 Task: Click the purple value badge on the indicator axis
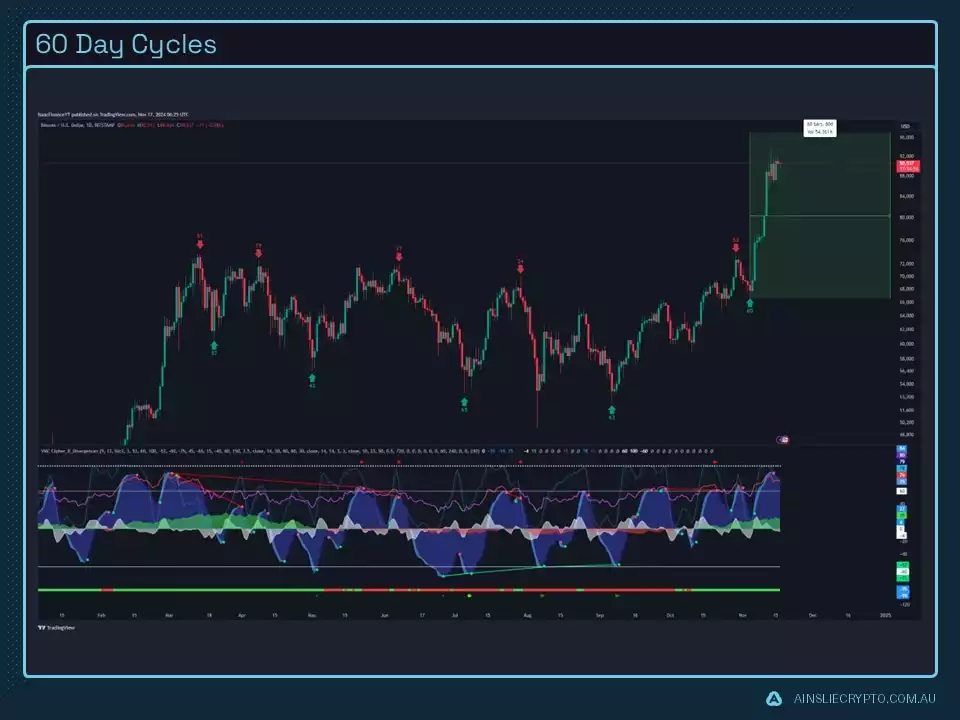point(901,455)
